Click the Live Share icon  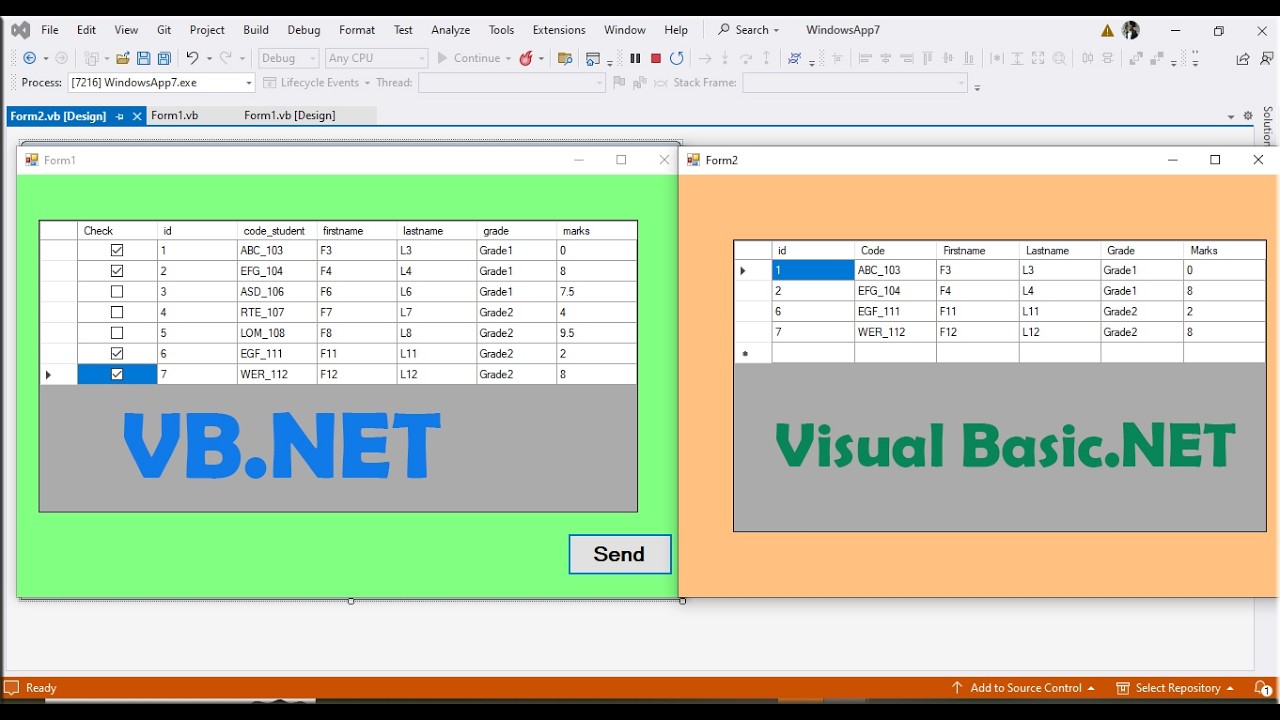tap(1243, 58)
